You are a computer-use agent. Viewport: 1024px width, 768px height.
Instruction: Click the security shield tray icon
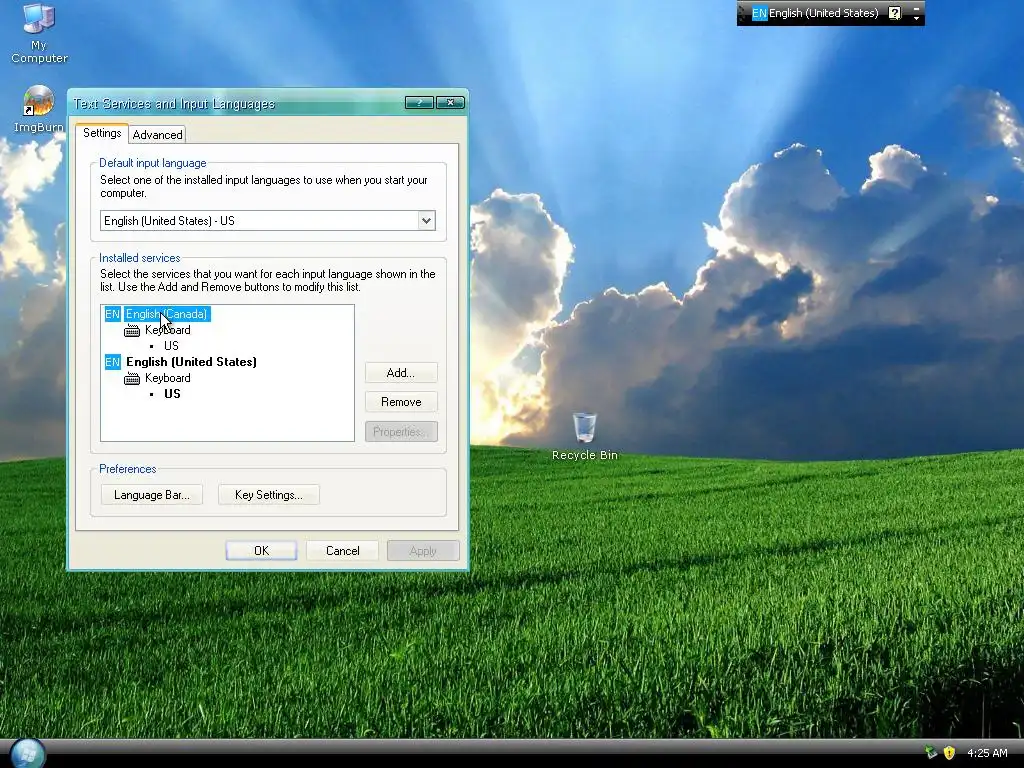click(949, 752)
